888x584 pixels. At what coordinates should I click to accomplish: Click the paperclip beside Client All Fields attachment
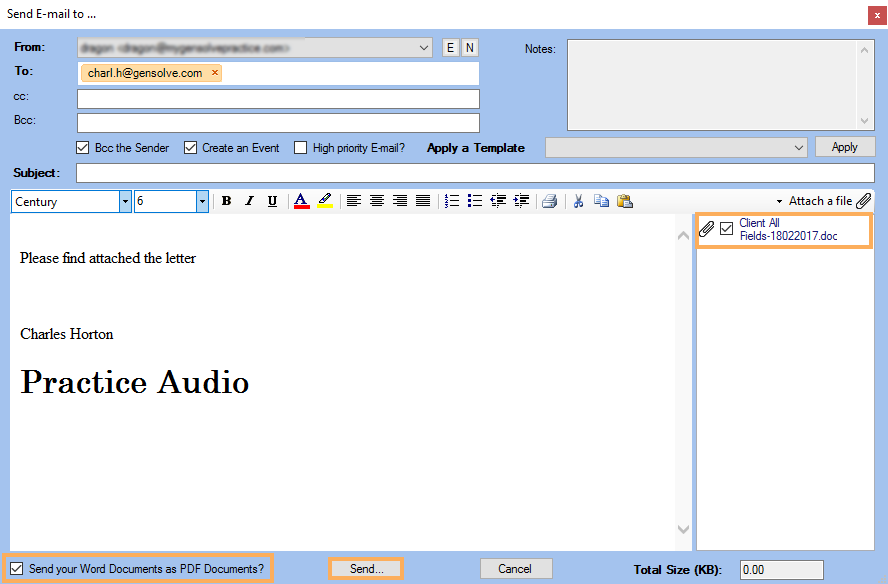[x=707, y=229]
